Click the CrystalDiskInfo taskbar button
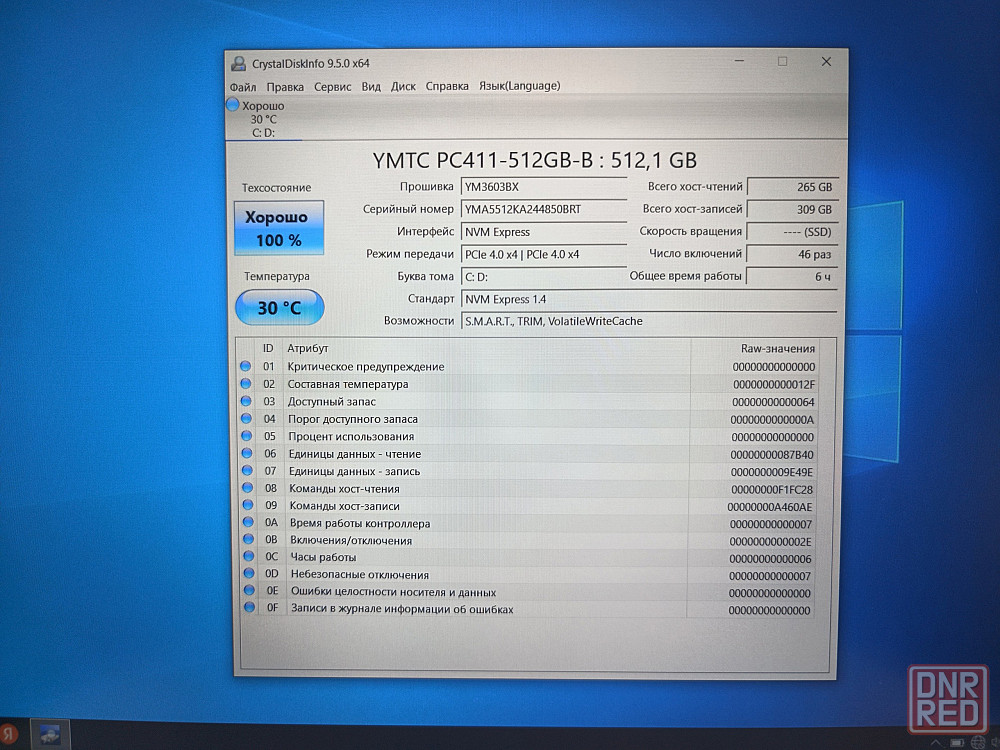The image size is (1000, 750). (50, 736)
